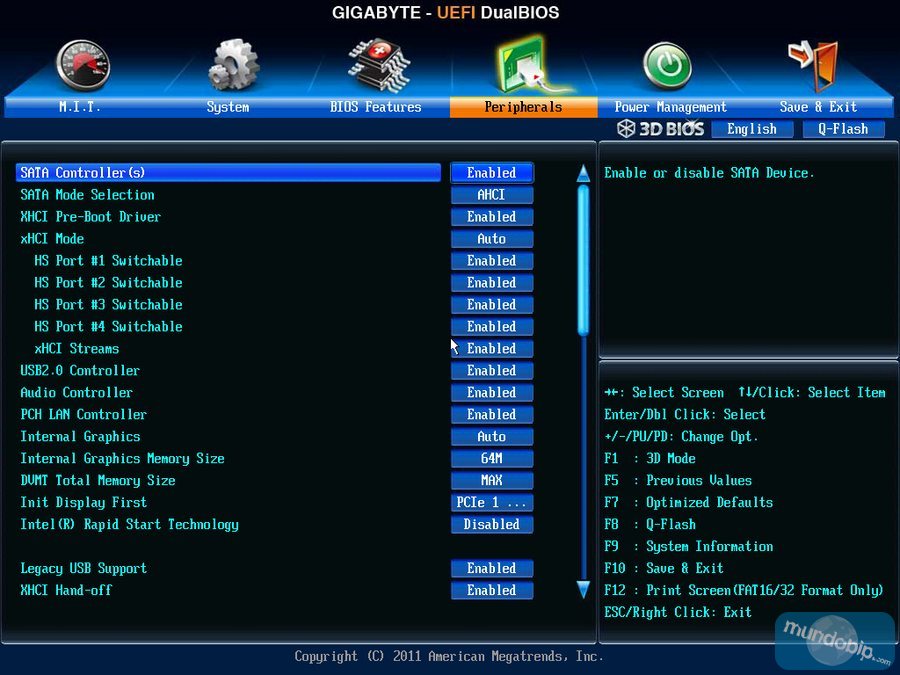Screen dimensions: 900x675
Task: Switch to the System tab
Action: pos(228,107)
